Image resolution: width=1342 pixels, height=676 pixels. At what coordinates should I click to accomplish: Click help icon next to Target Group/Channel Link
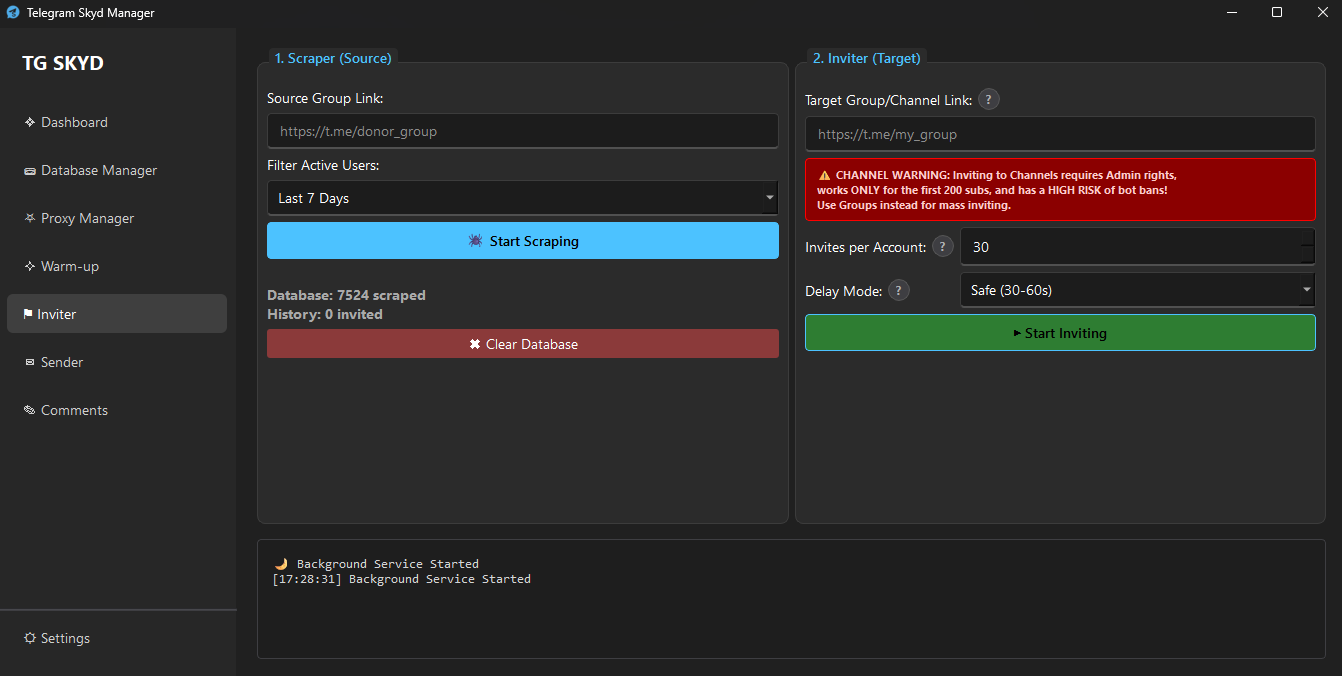point(988,100)
